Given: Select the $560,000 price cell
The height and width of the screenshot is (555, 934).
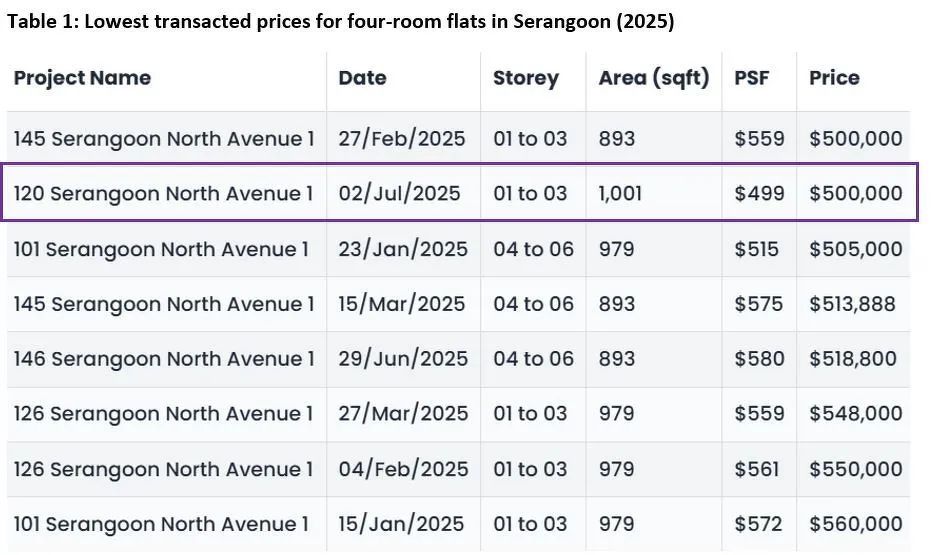Looking at the screenshot, I should (855, 524).
